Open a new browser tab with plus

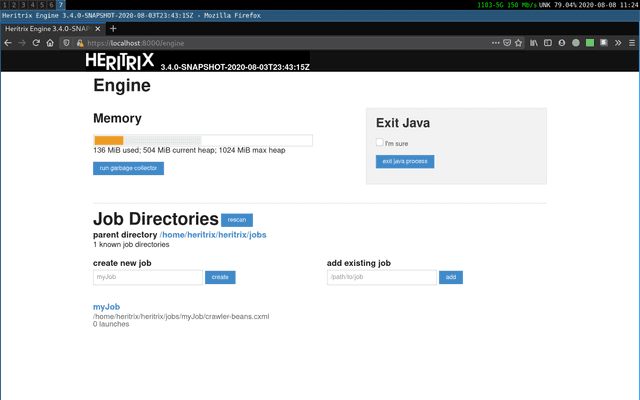tap(113, 29)
